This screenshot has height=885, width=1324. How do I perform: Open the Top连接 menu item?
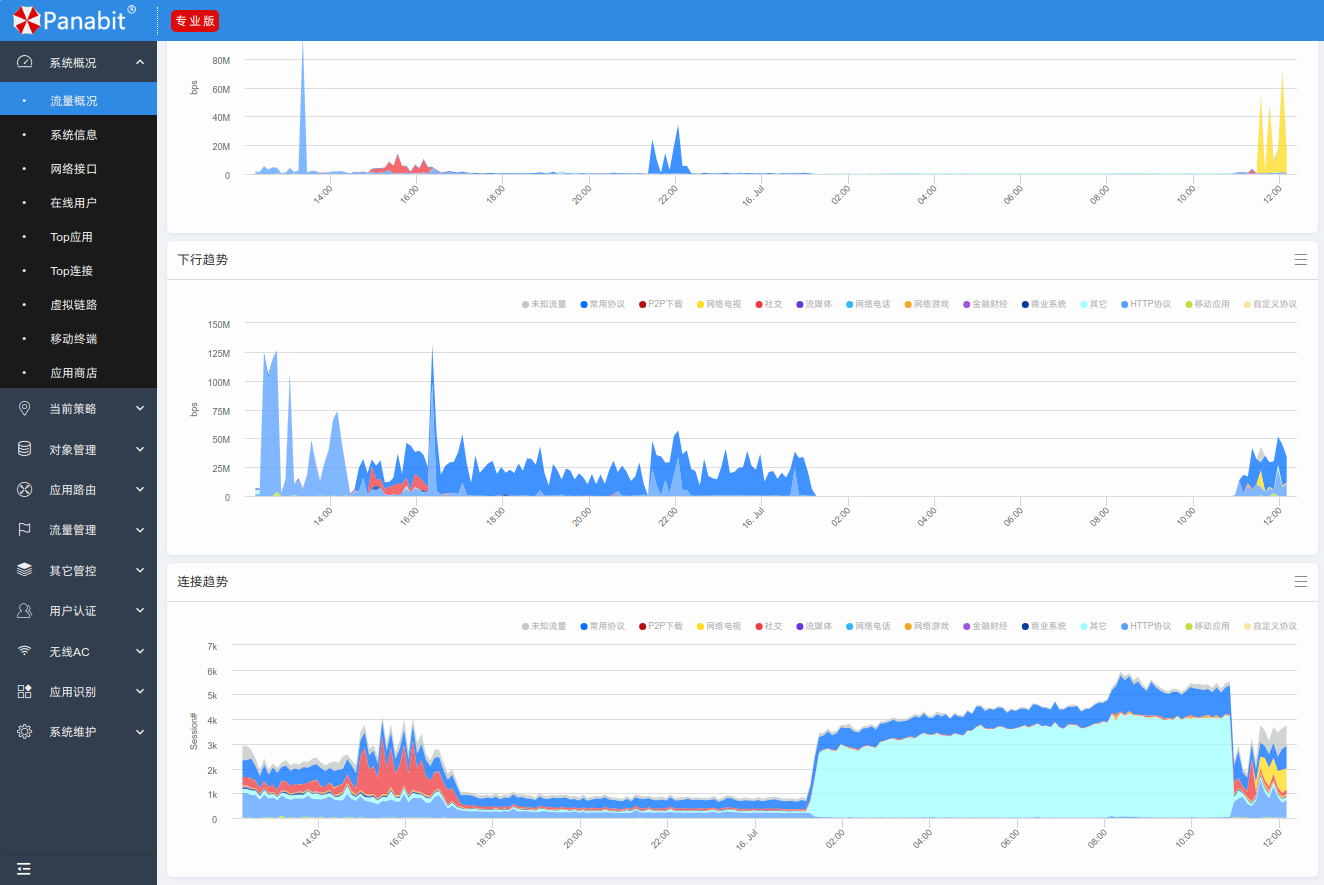click(78, 271)
